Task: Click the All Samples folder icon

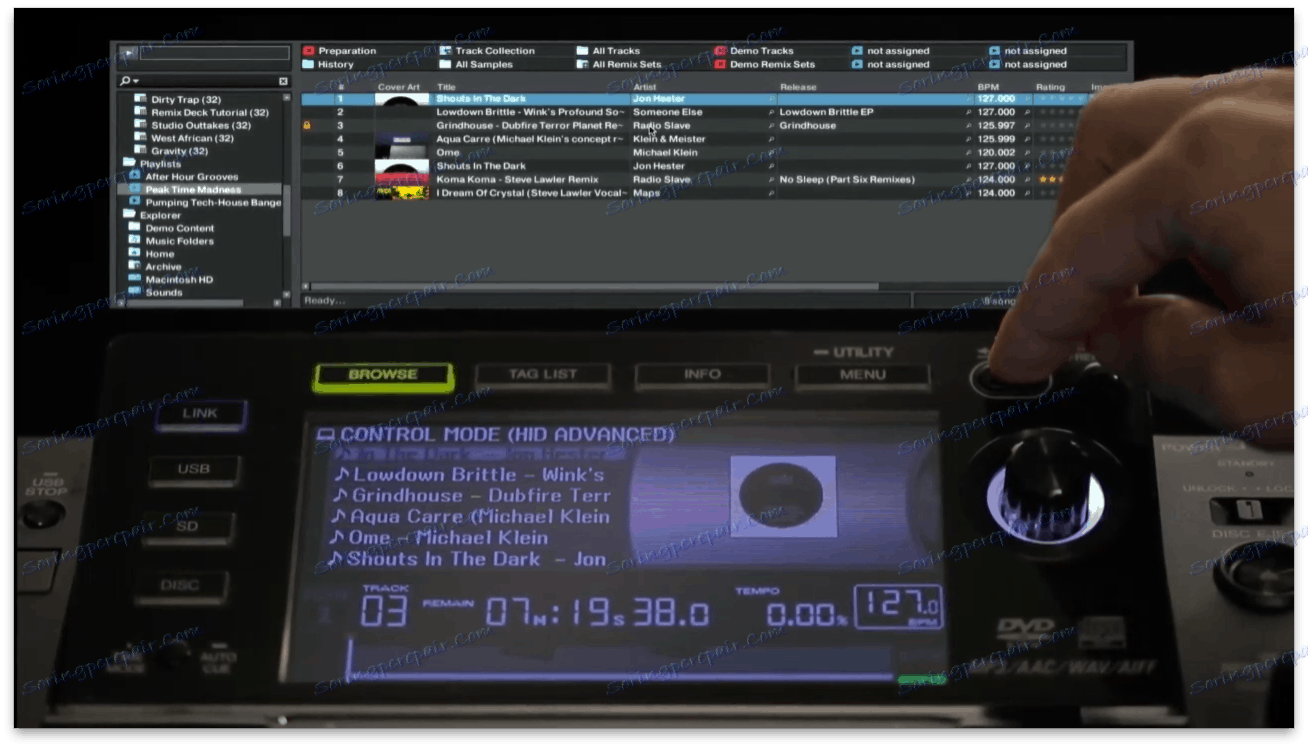Action: pos(446,64)
